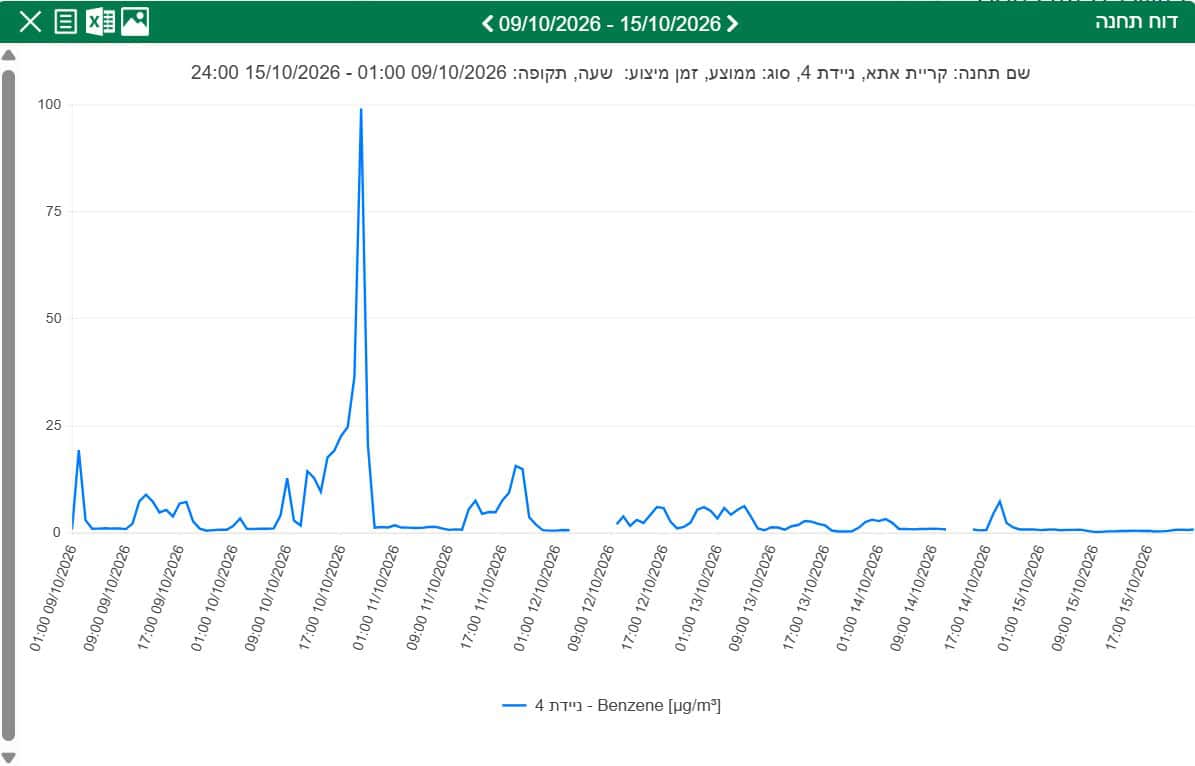Click the blue legend line swatch
1195x766 pixels.
pos(514,706)
